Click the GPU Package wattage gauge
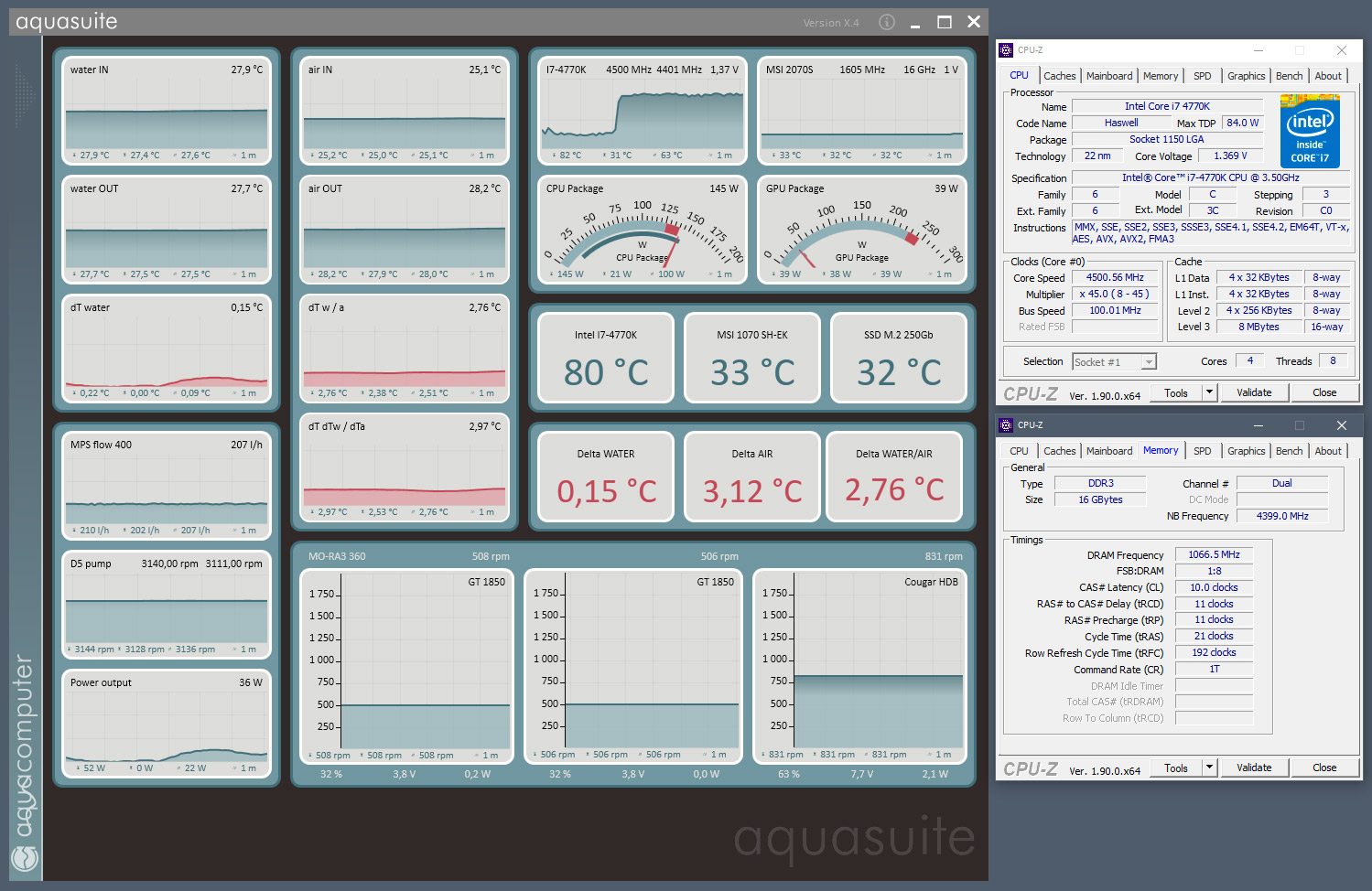Screen dimensions: 1372x891 862,231
